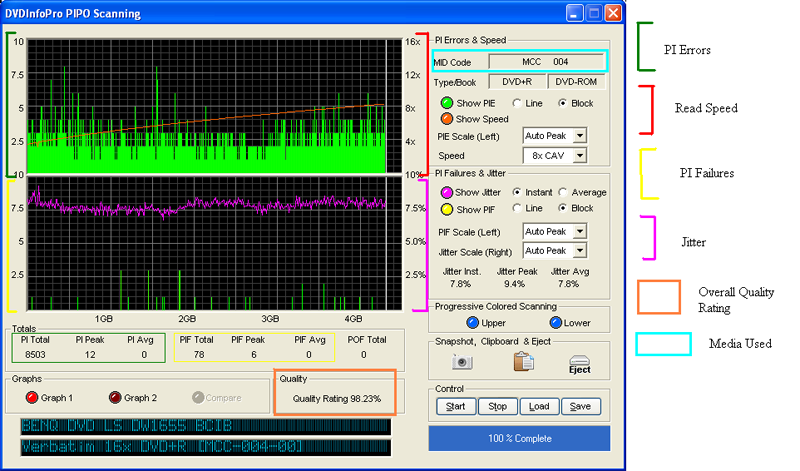The height and width of the screenshot is (471, 800).
Task: Click the DVD+R type field
Action: (517, 82)
